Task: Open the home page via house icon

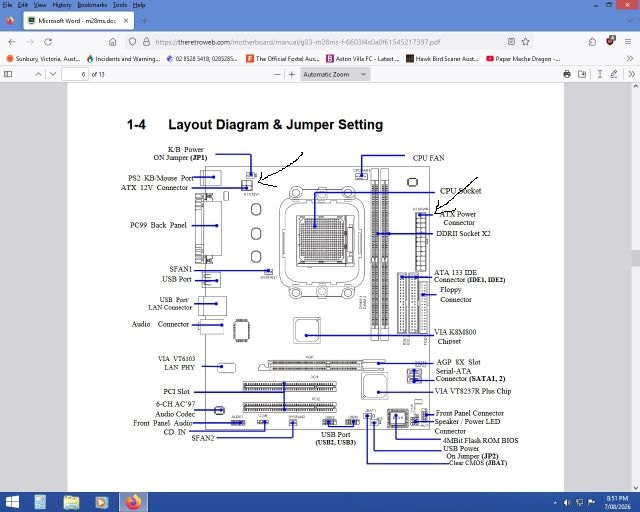Action: (113, 42)
